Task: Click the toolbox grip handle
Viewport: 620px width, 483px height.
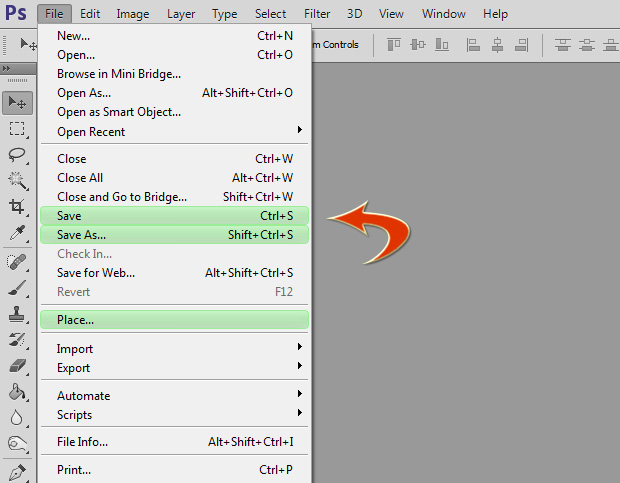Action: 17,81
